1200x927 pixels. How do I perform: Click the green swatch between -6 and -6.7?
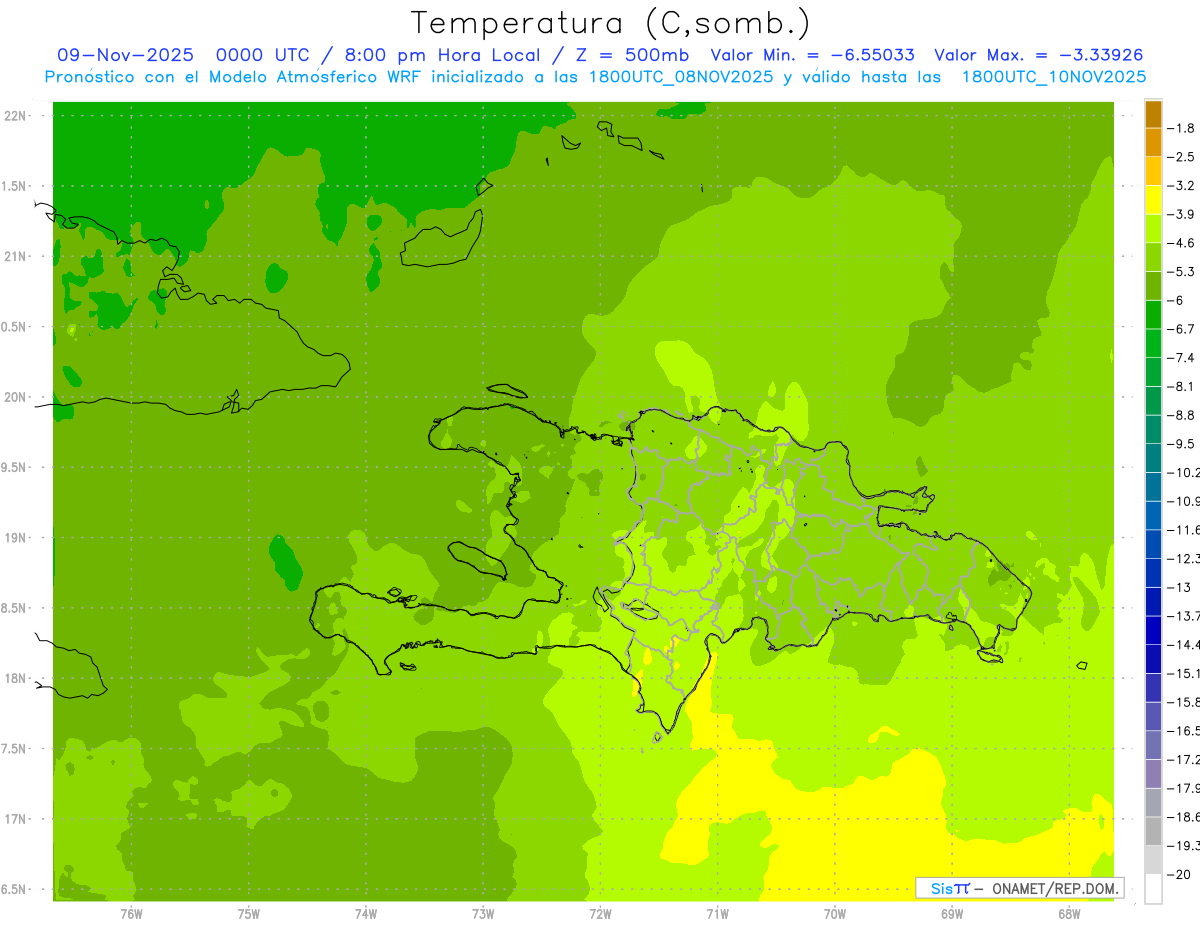(1153, 314)
